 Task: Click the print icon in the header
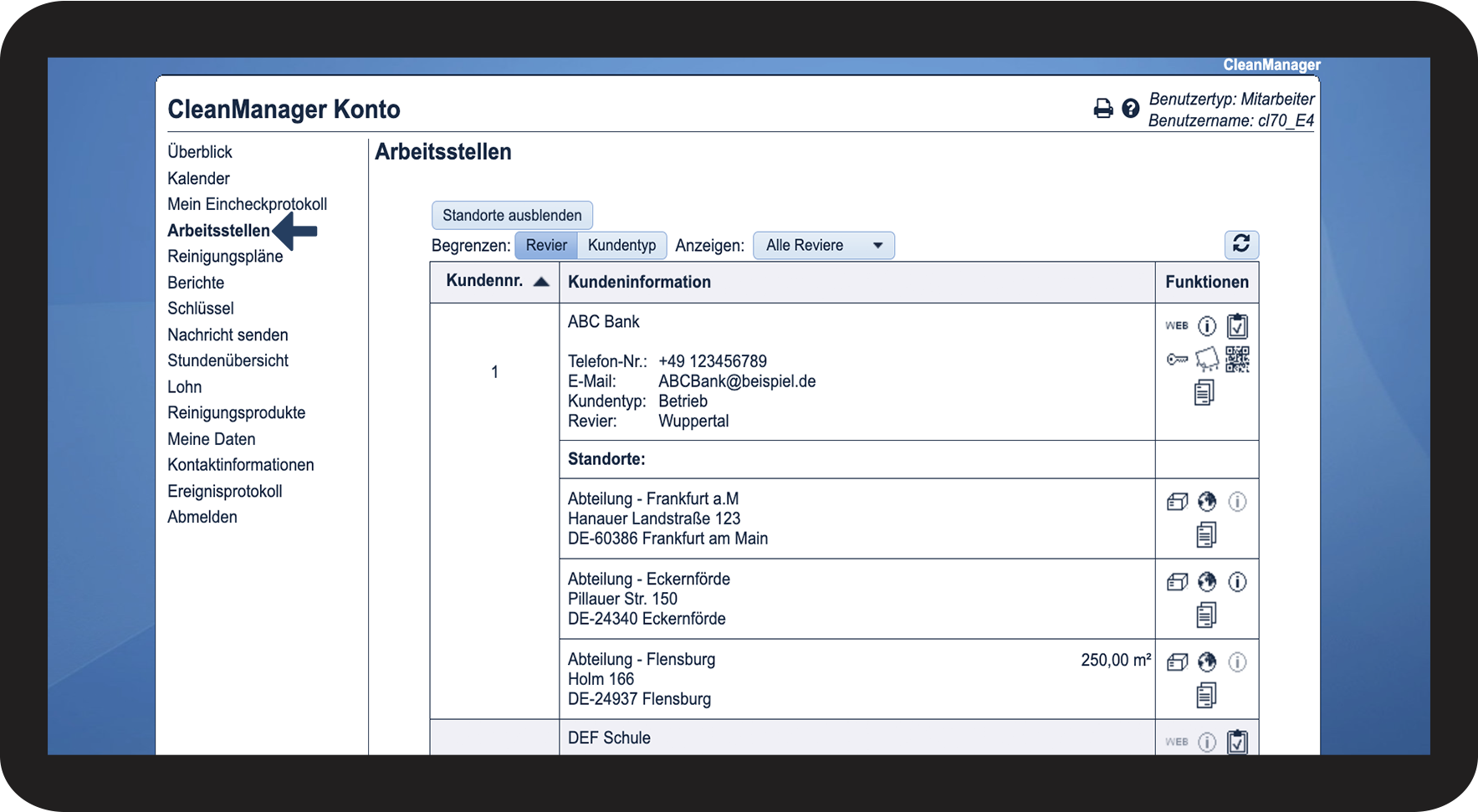click(x=1103, y=109)
